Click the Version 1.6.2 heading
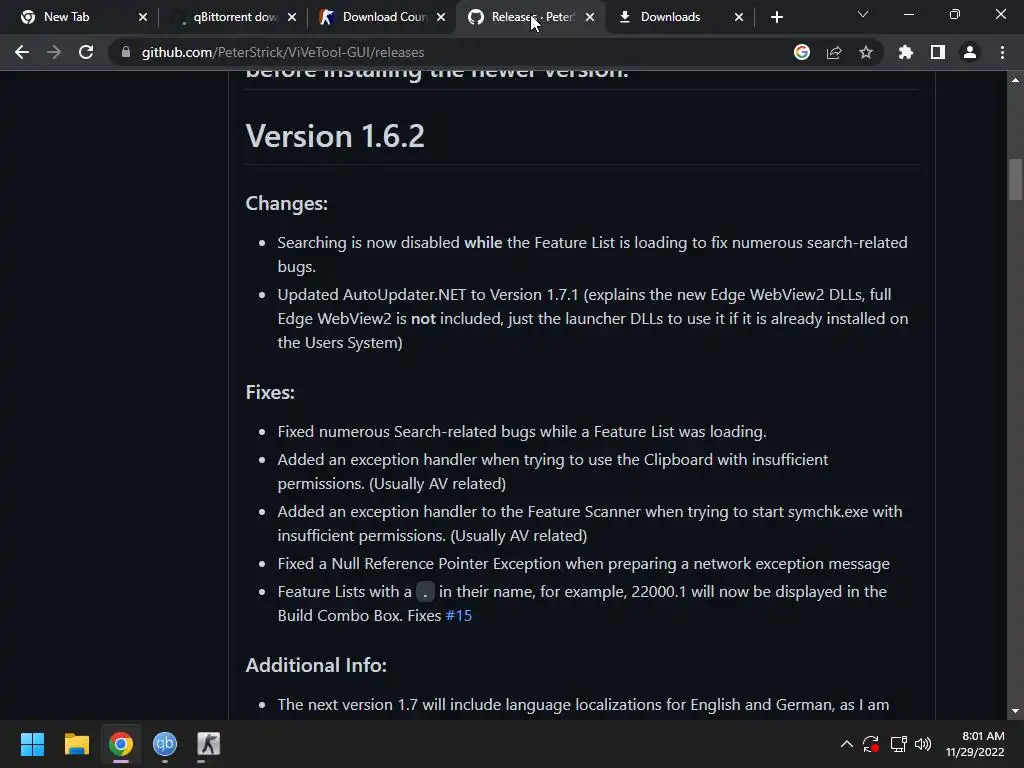Screen dimensions: 1024x768 pos(335,136)
